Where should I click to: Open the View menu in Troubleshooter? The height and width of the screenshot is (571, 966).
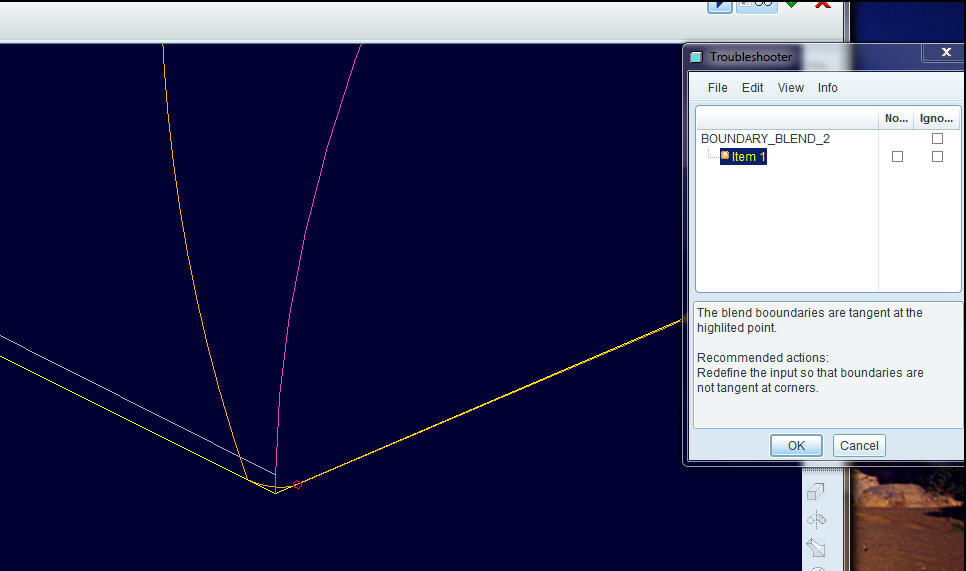[x=790, y=88]
